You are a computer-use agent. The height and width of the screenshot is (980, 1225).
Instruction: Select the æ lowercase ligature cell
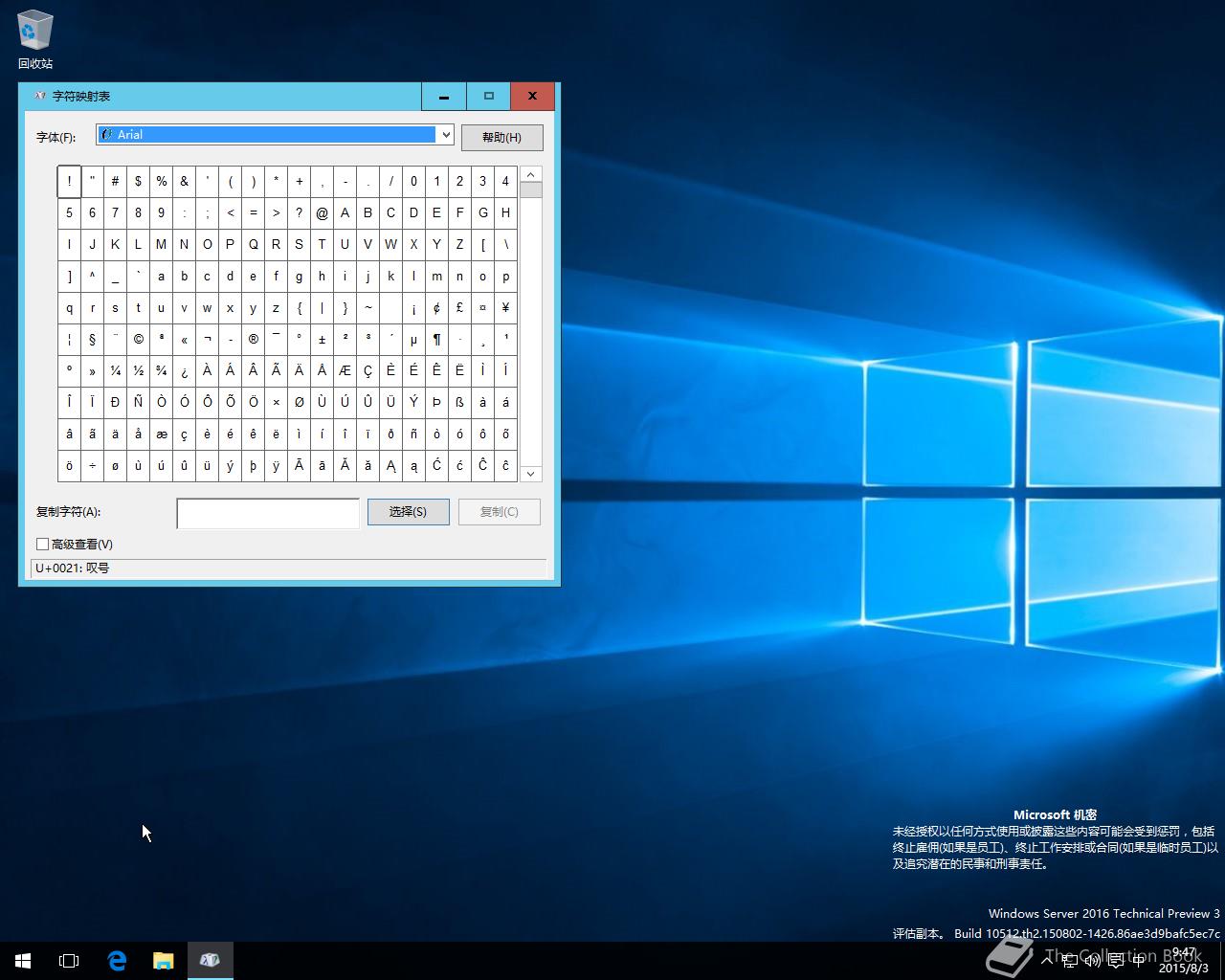[x=161, y=434]
